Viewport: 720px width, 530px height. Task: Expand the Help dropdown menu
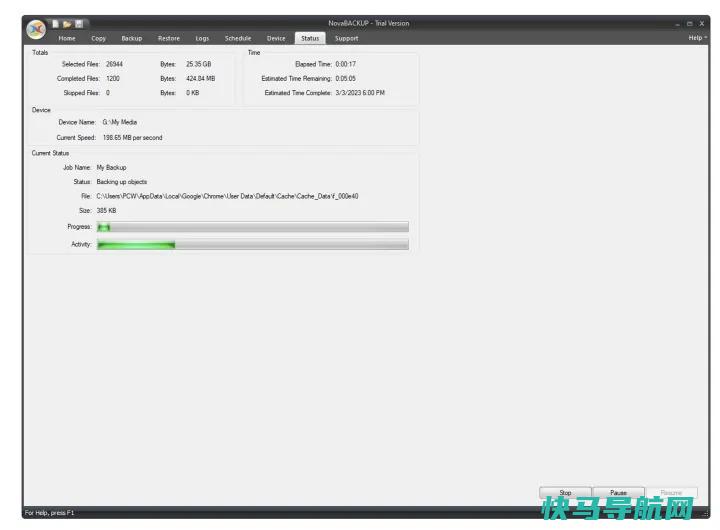697,38
